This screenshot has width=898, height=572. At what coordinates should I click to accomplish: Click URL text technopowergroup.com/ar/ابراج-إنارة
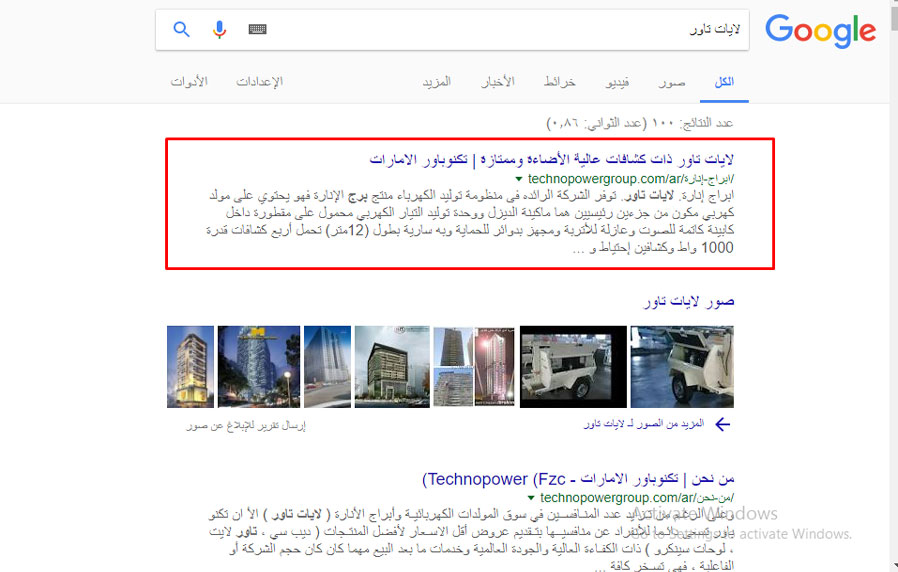(x=630, y=179)
